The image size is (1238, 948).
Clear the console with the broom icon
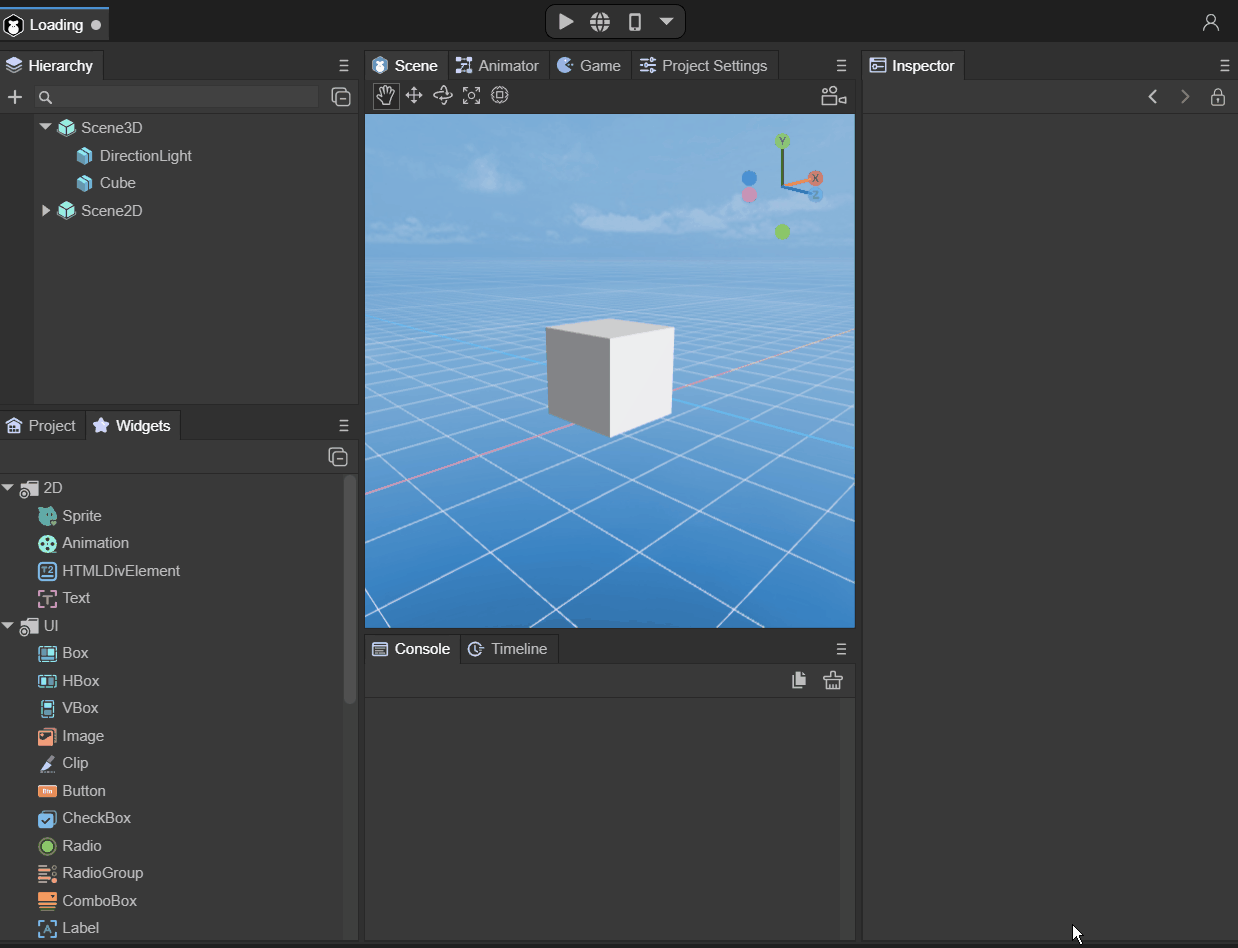pos(833,680)
